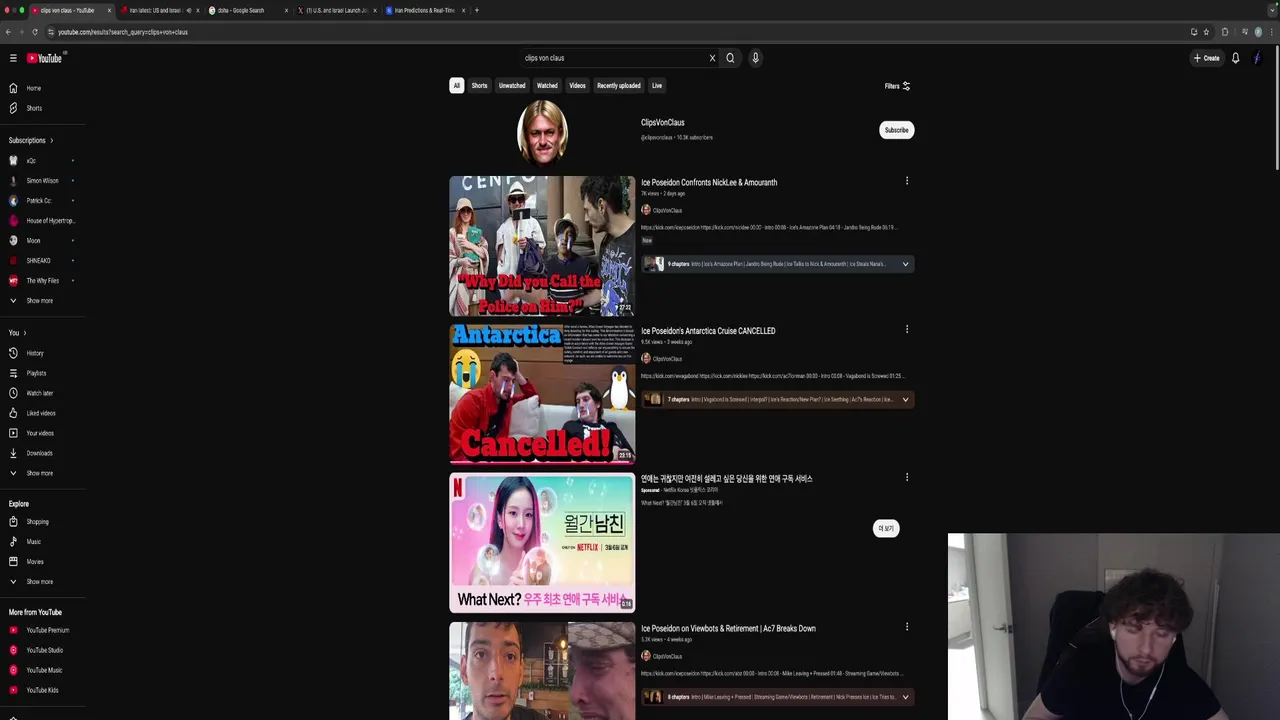Click the YouTube logo

click(44, 58)
